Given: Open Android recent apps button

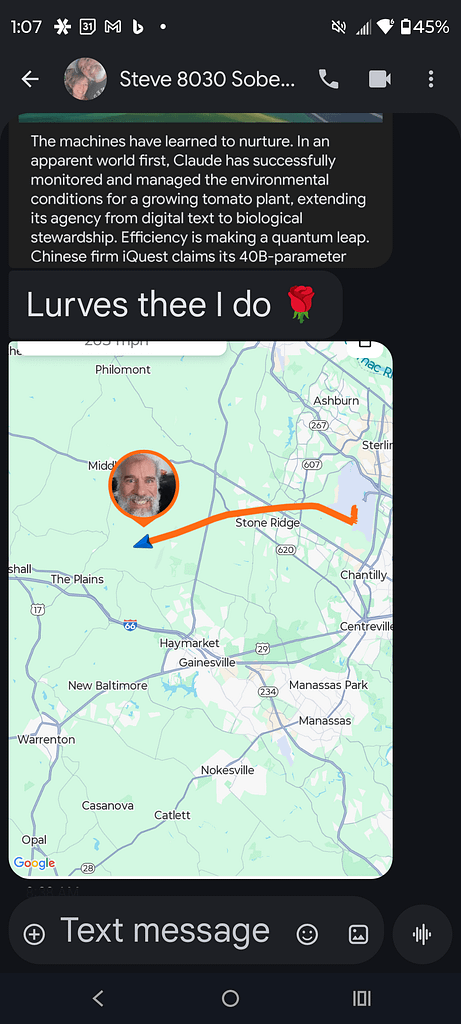Looking at the screenshot, I should 362,998.
